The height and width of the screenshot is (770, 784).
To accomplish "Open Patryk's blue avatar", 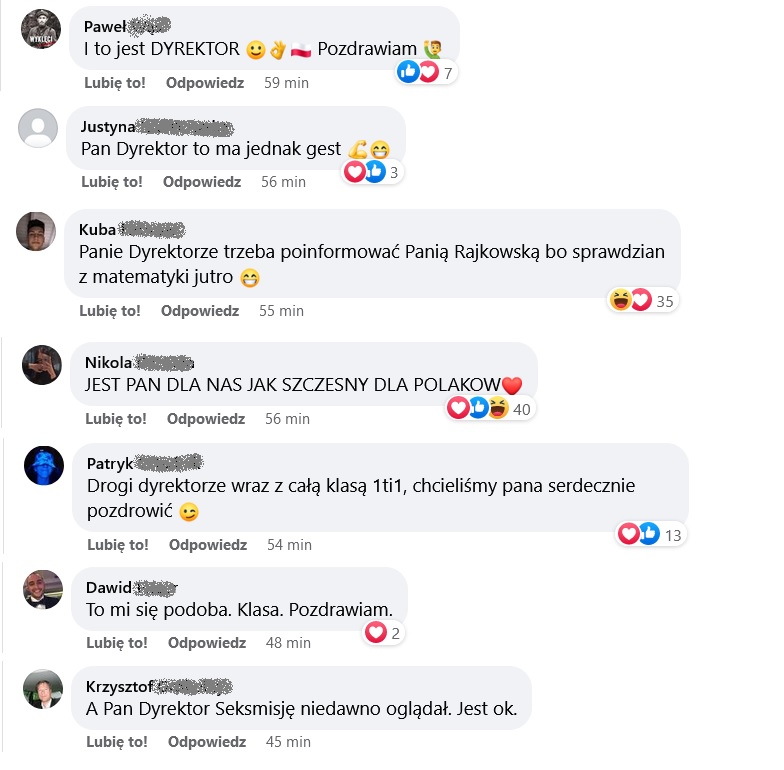I will click(x=44, y=466).
